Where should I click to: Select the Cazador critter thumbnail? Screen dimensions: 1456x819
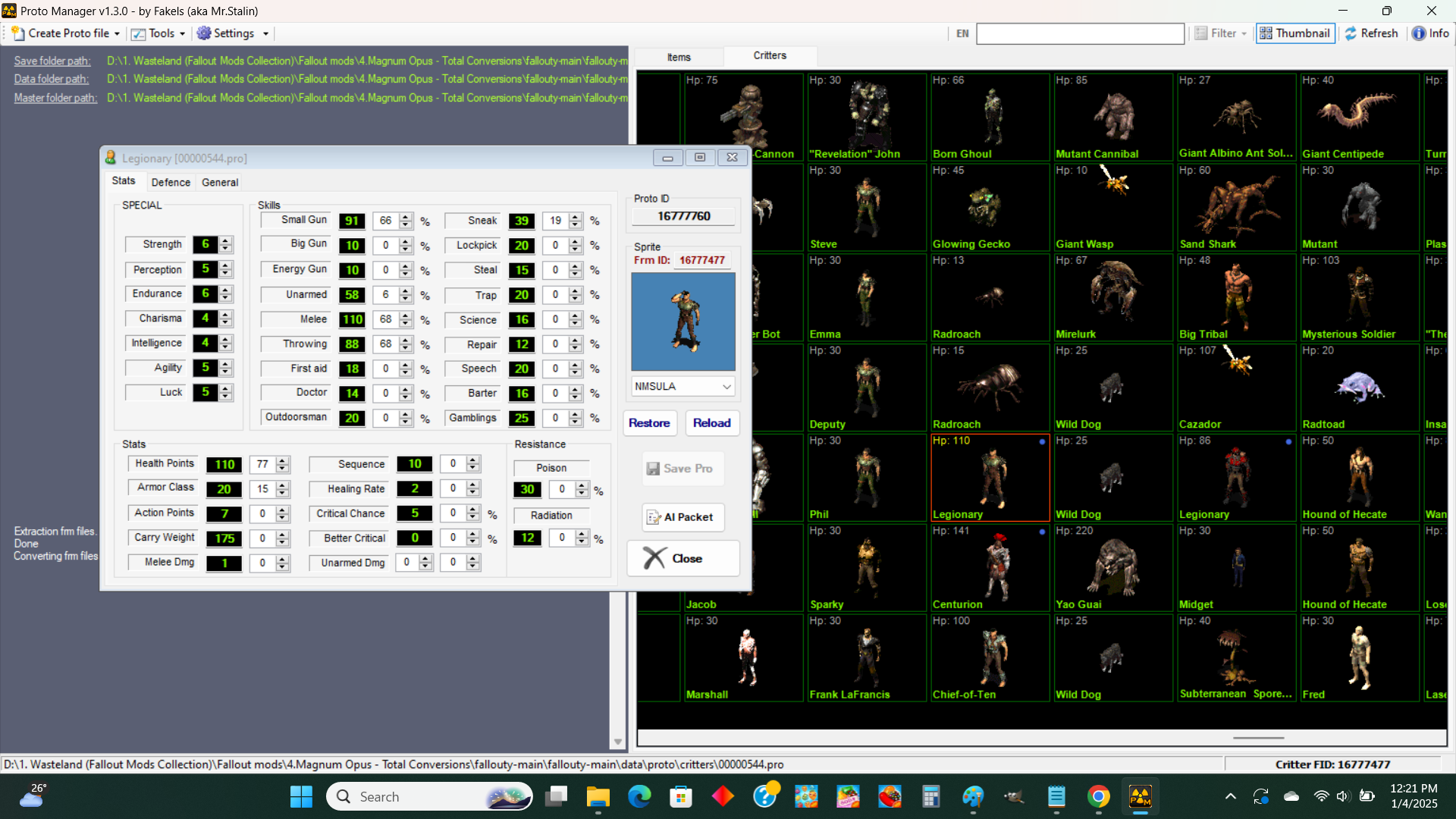pos(1236,388)
